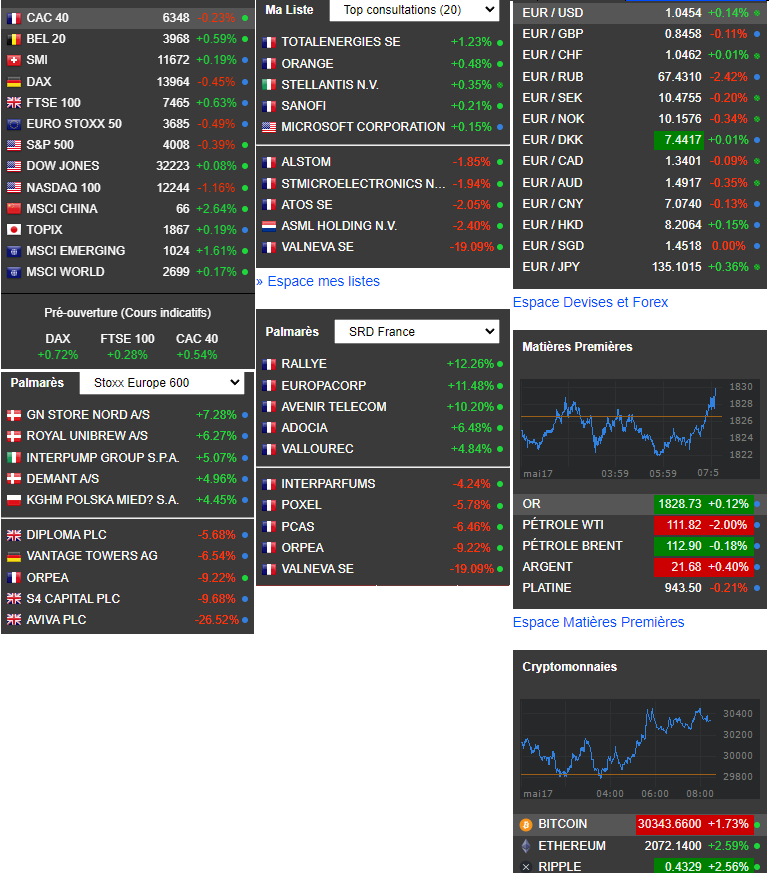Click the Chinese flag icon beside MSCI CHINA

pyautogui.click(x=14, y=209)
